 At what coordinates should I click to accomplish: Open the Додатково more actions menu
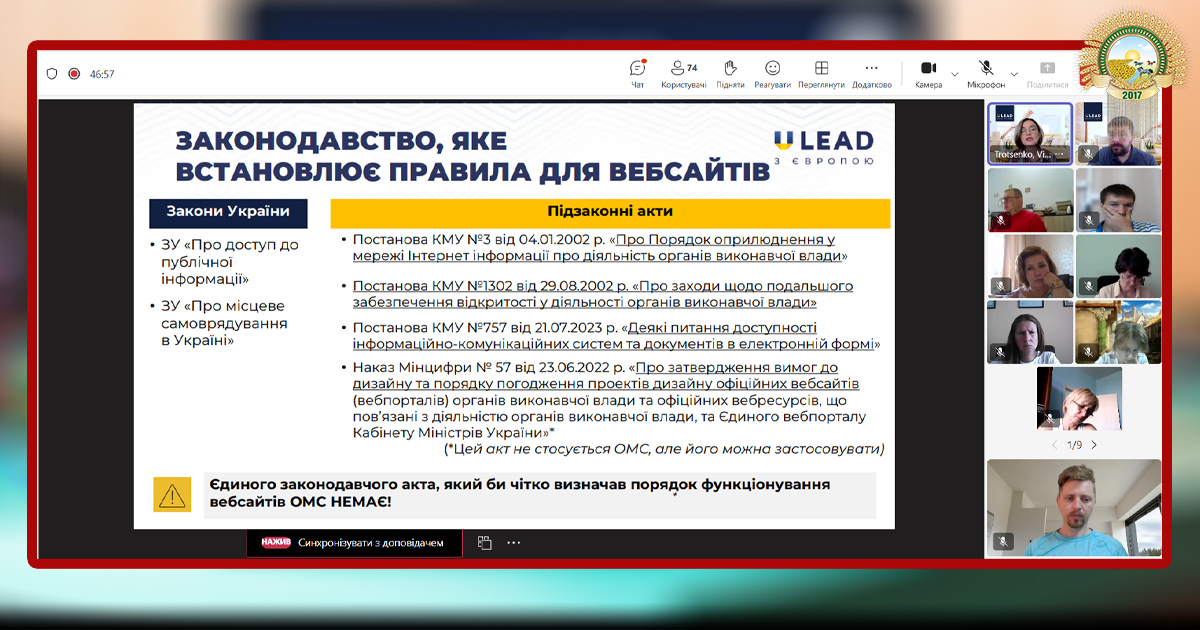pyautogui.click(x=872, y=74)
